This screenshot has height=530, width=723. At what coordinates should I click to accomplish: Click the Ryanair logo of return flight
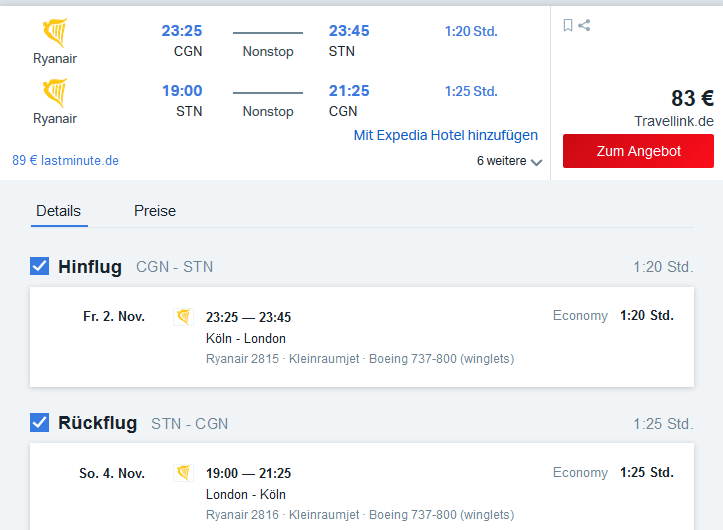(x=54, y=93)
